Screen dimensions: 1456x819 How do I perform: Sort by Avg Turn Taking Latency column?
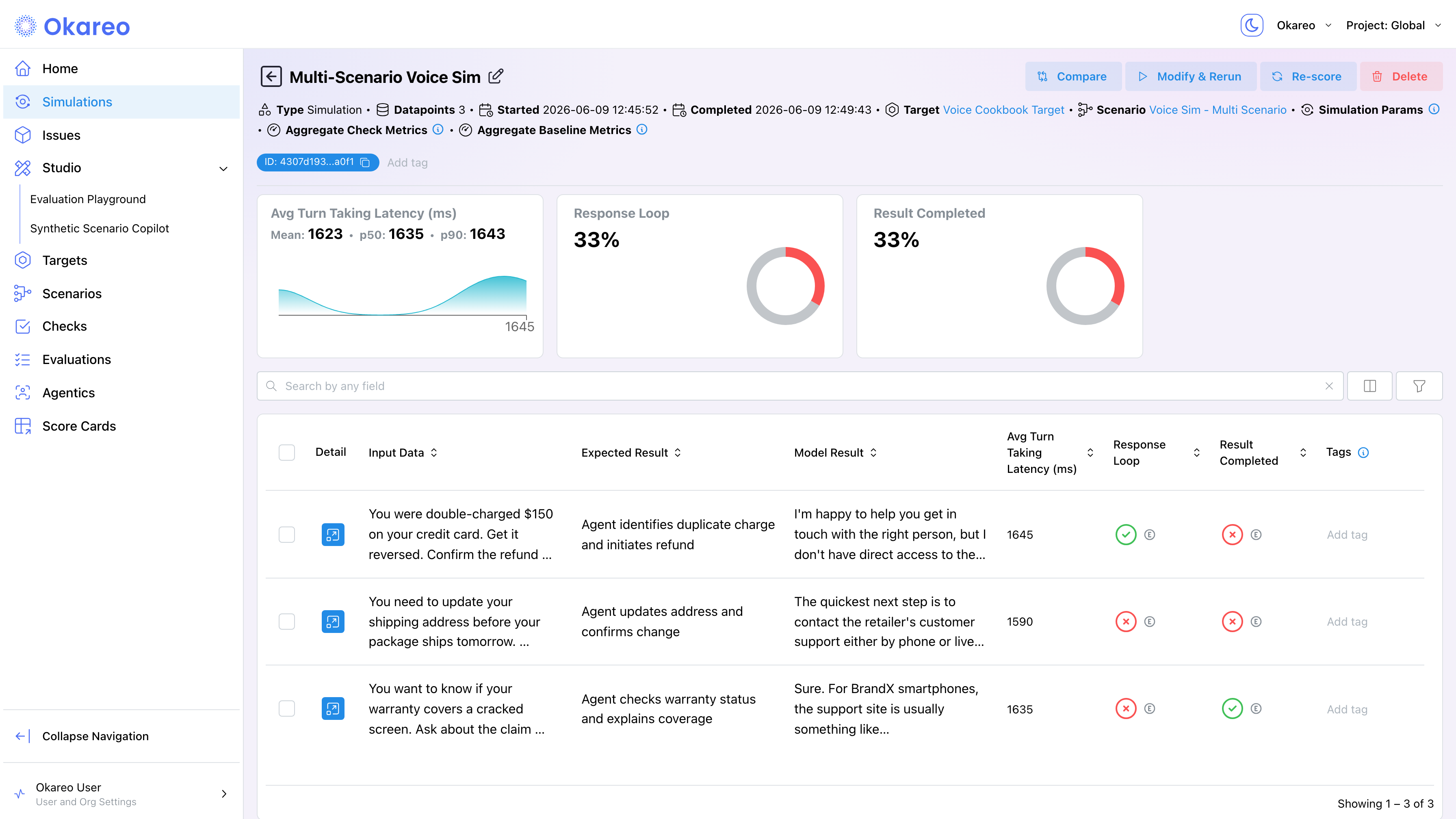[1090, 453]
